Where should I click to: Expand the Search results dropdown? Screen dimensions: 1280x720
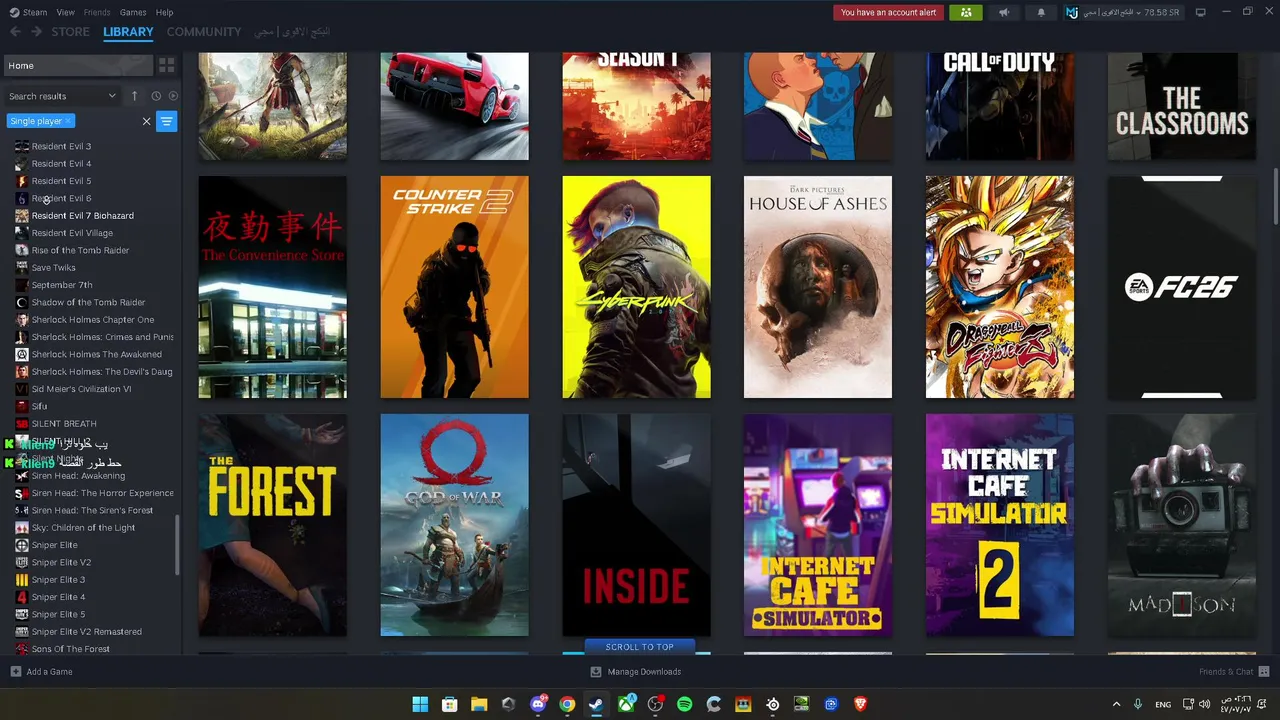pyautogui.click(x=62, y=96)
